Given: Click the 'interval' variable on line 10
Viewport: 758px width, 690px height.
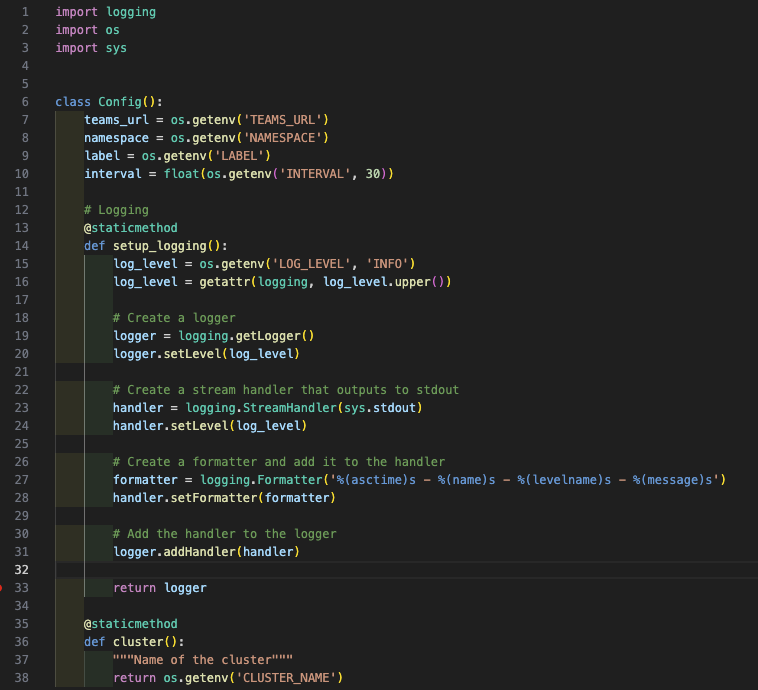Looking at the screenshot, I should pyautogui.click(x=113, y=174).
